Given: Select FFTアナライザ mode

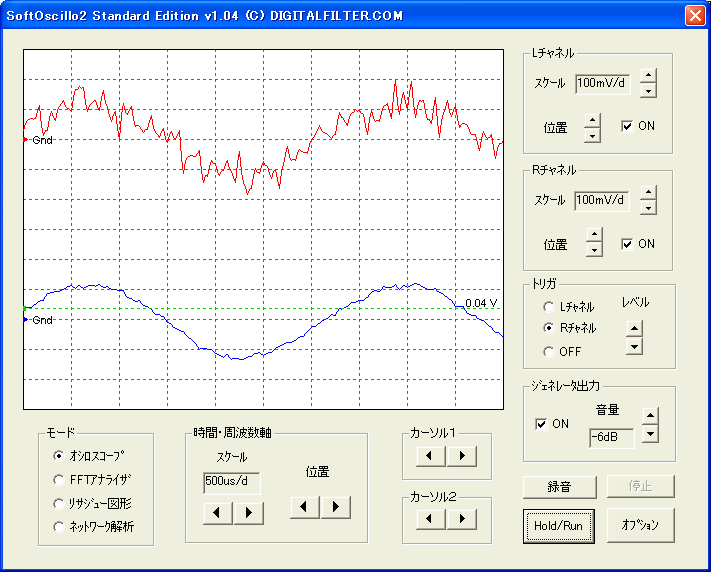Looking at the screenshot, I should pos(58,480).
